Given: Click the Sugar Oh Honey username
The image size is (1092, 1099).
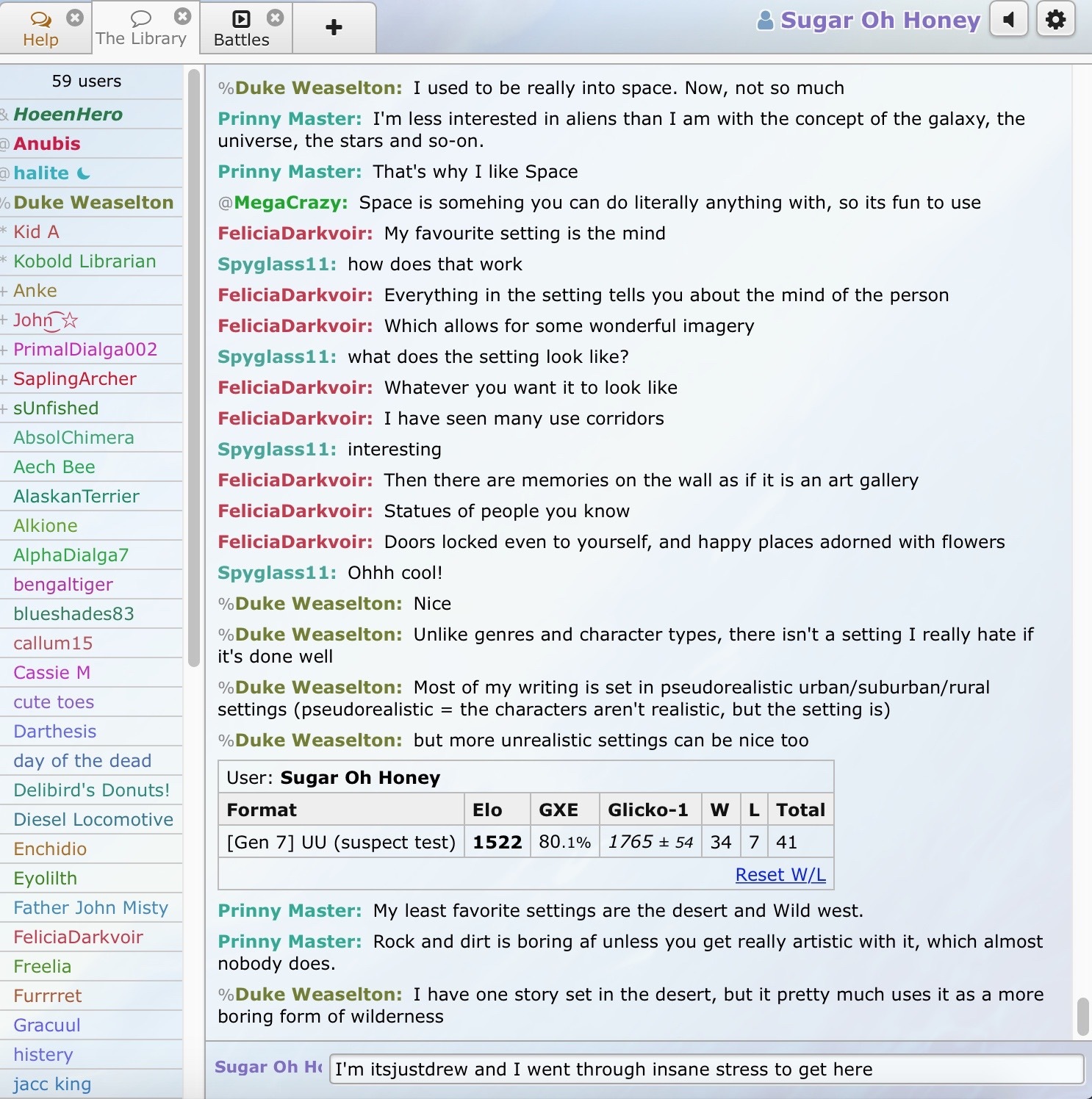Looking at the screenshot, I should 880,20.
